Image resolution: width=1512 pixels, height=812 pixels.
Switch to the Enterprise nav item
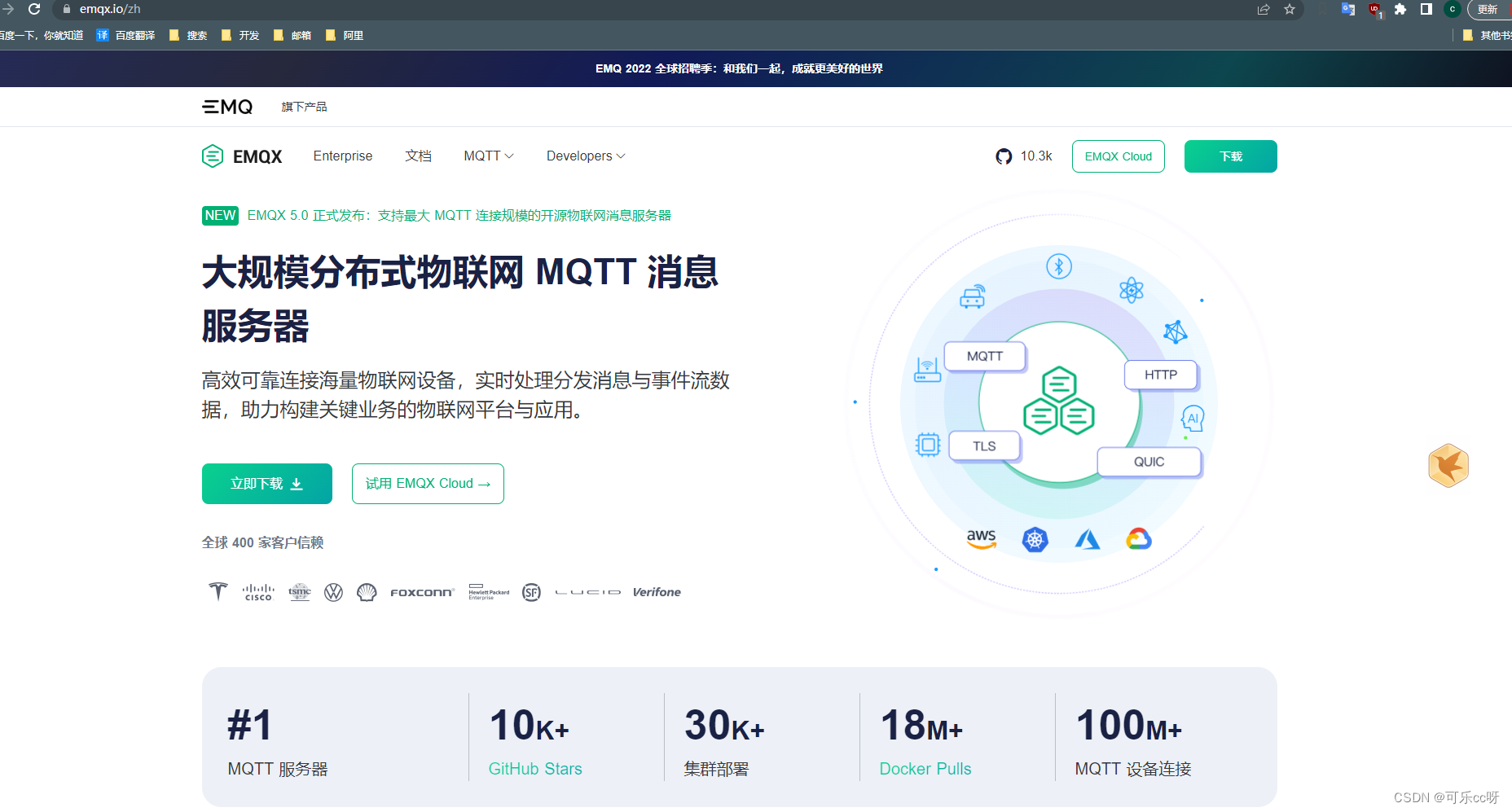click(342, 156)
